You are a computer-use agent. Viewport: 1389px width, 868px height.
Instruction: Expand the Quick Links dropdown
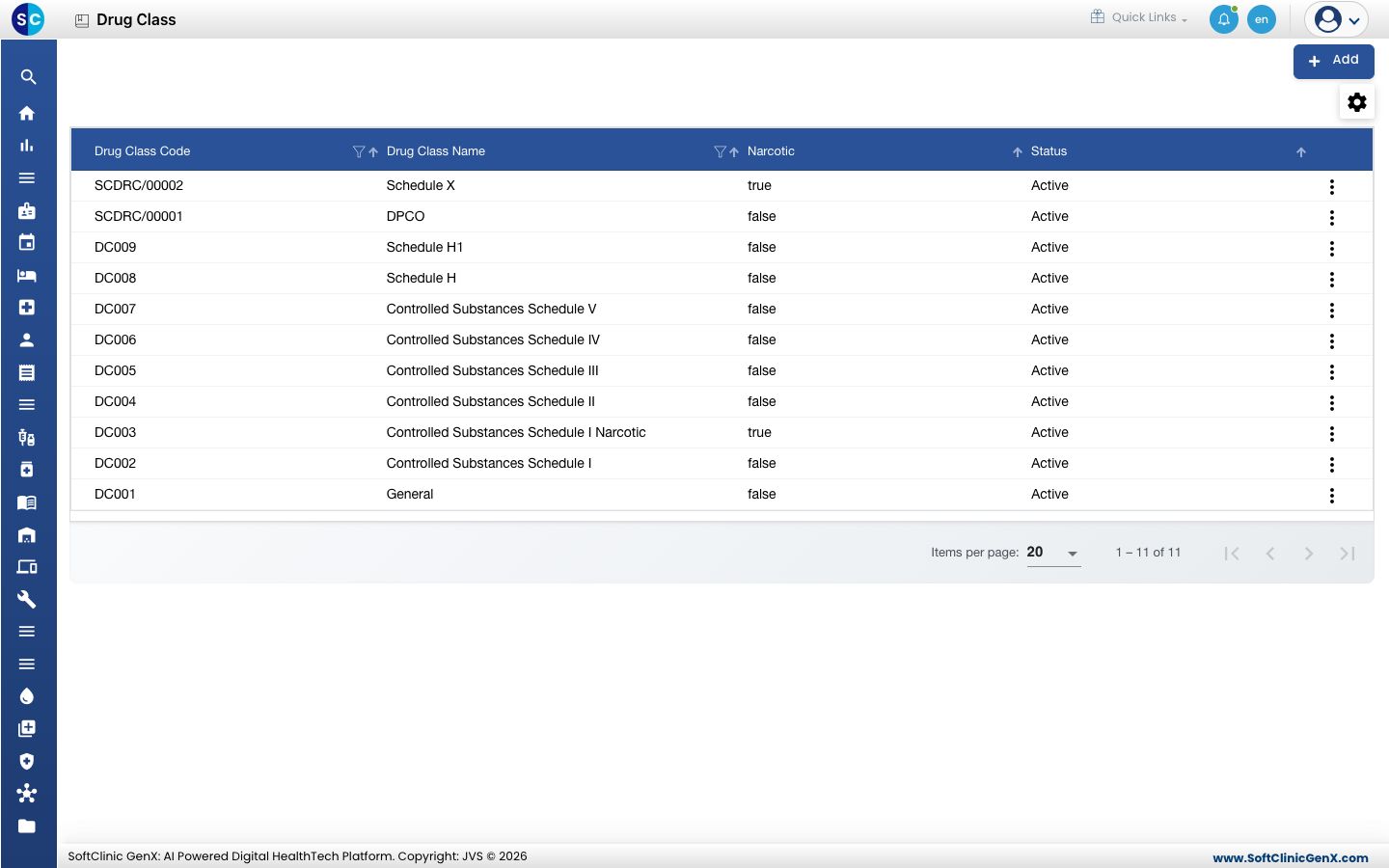(1139, 17)
